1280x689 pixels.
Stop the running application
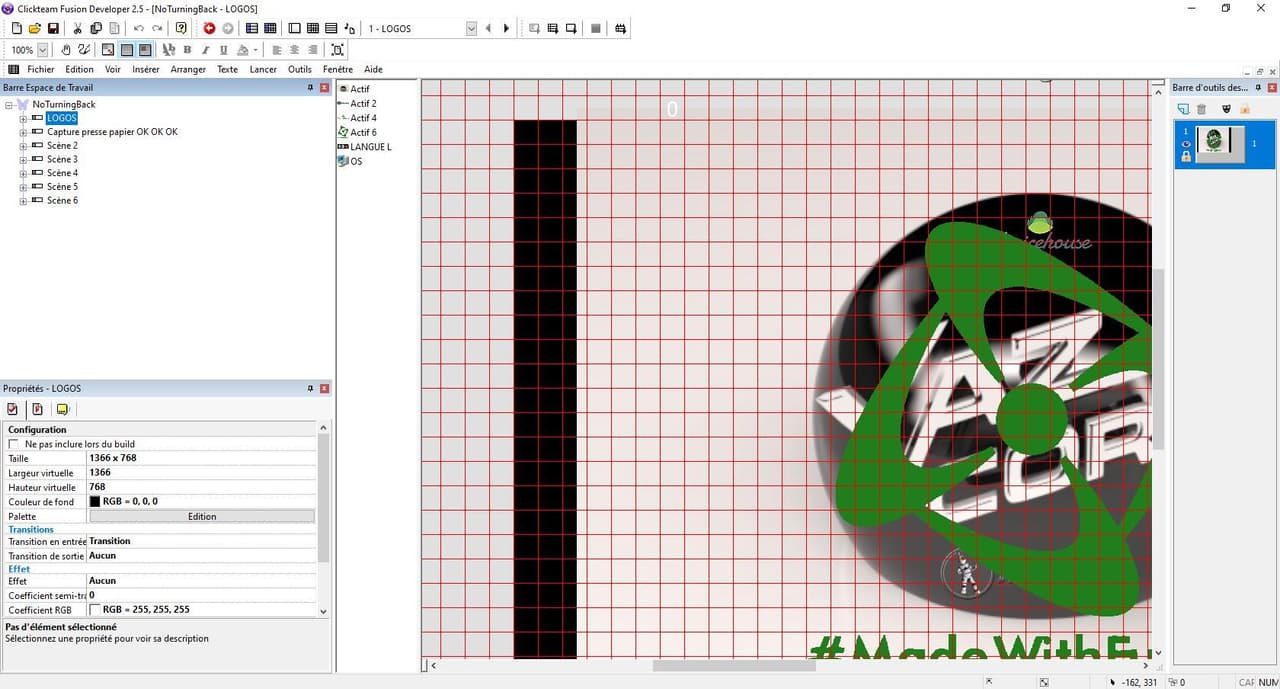tap(595, 28)
